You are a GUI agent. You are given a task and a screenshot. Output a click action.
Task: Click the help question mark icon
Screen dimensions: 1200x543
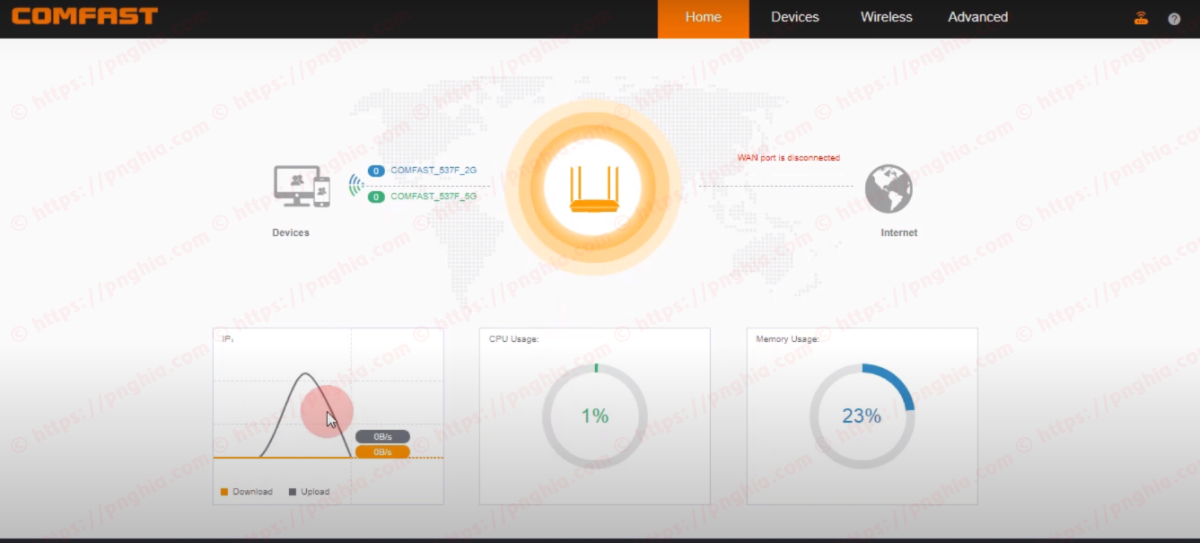click(1174, 18)
